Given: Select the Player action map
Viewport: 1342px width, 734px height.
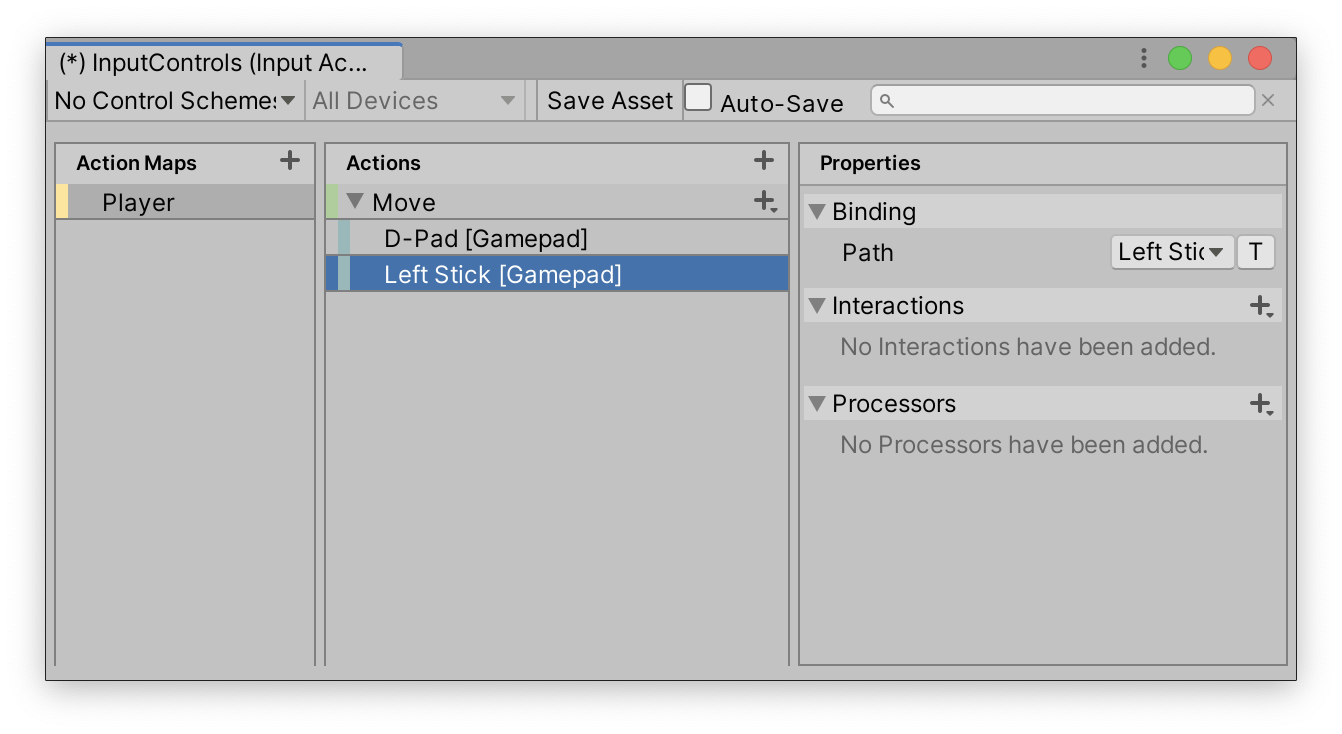Looking at the screenshot, I should pos(138,203).
